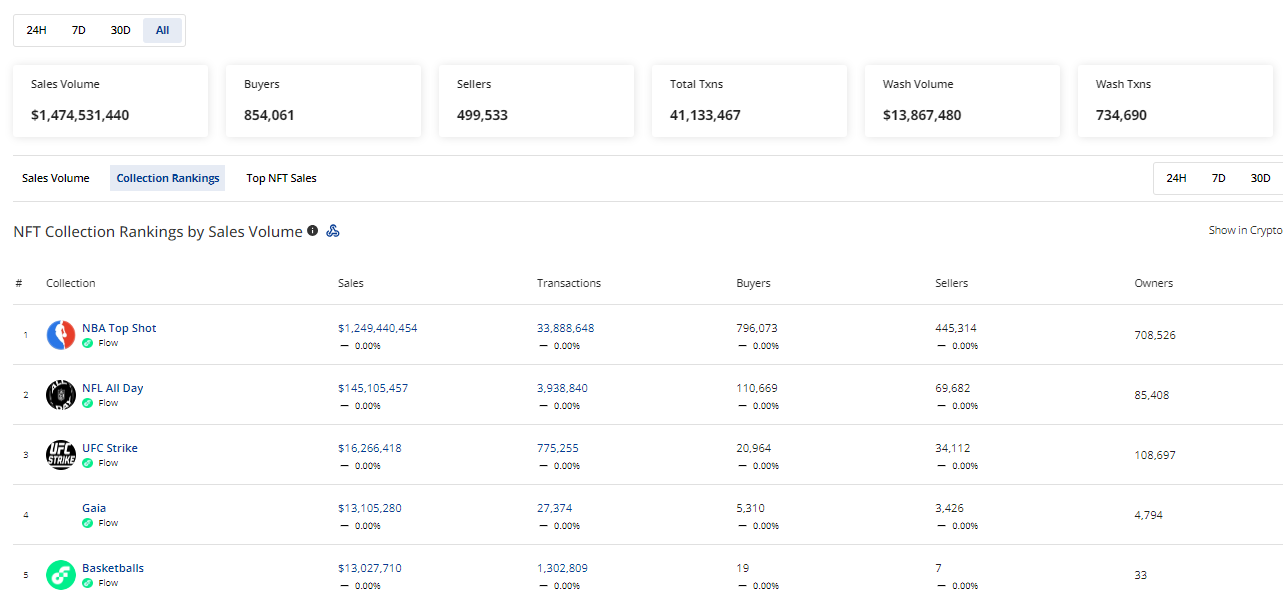
Task: Select the 30D range at the top left
Action: (121, 30)
